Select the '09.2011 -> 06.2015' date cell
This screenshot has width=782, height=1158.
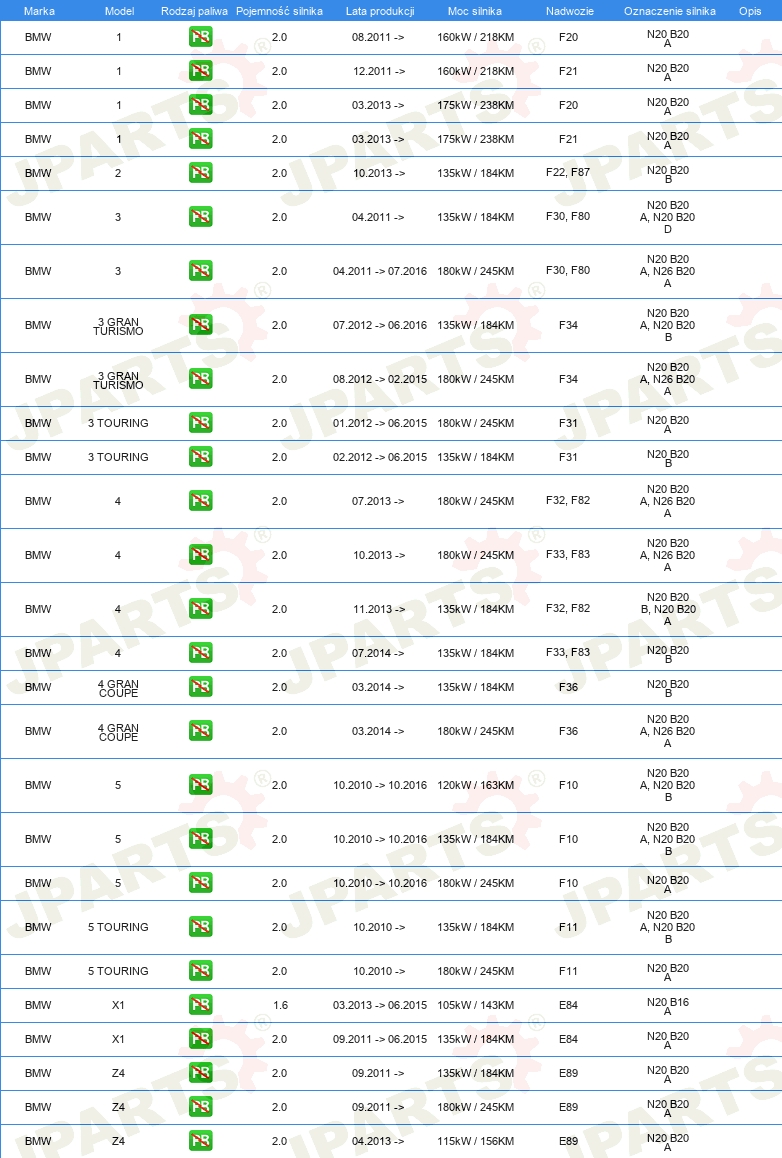380,1039
